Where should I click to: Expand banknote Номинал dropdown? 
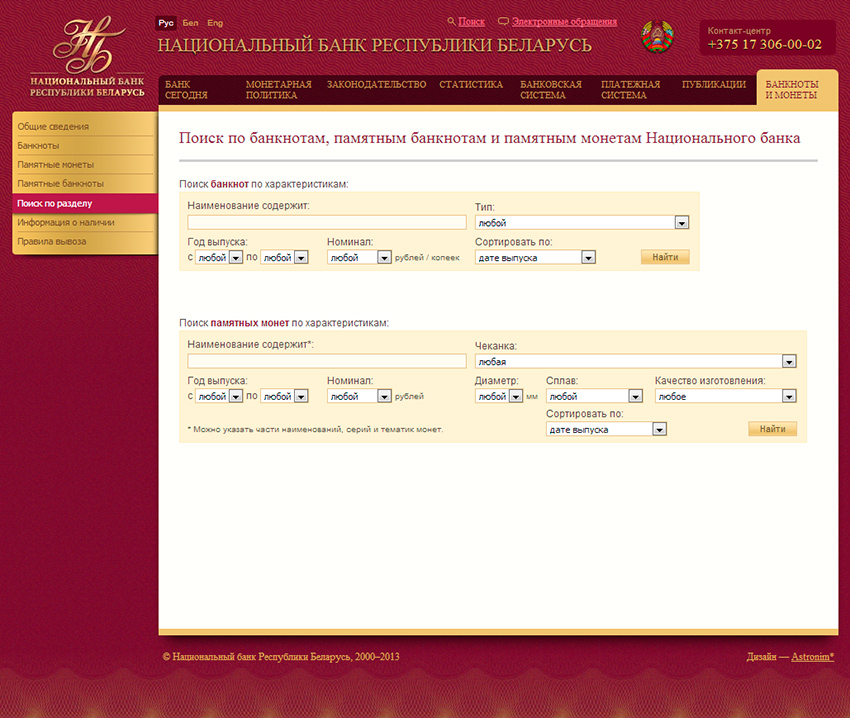click(359, 257)
